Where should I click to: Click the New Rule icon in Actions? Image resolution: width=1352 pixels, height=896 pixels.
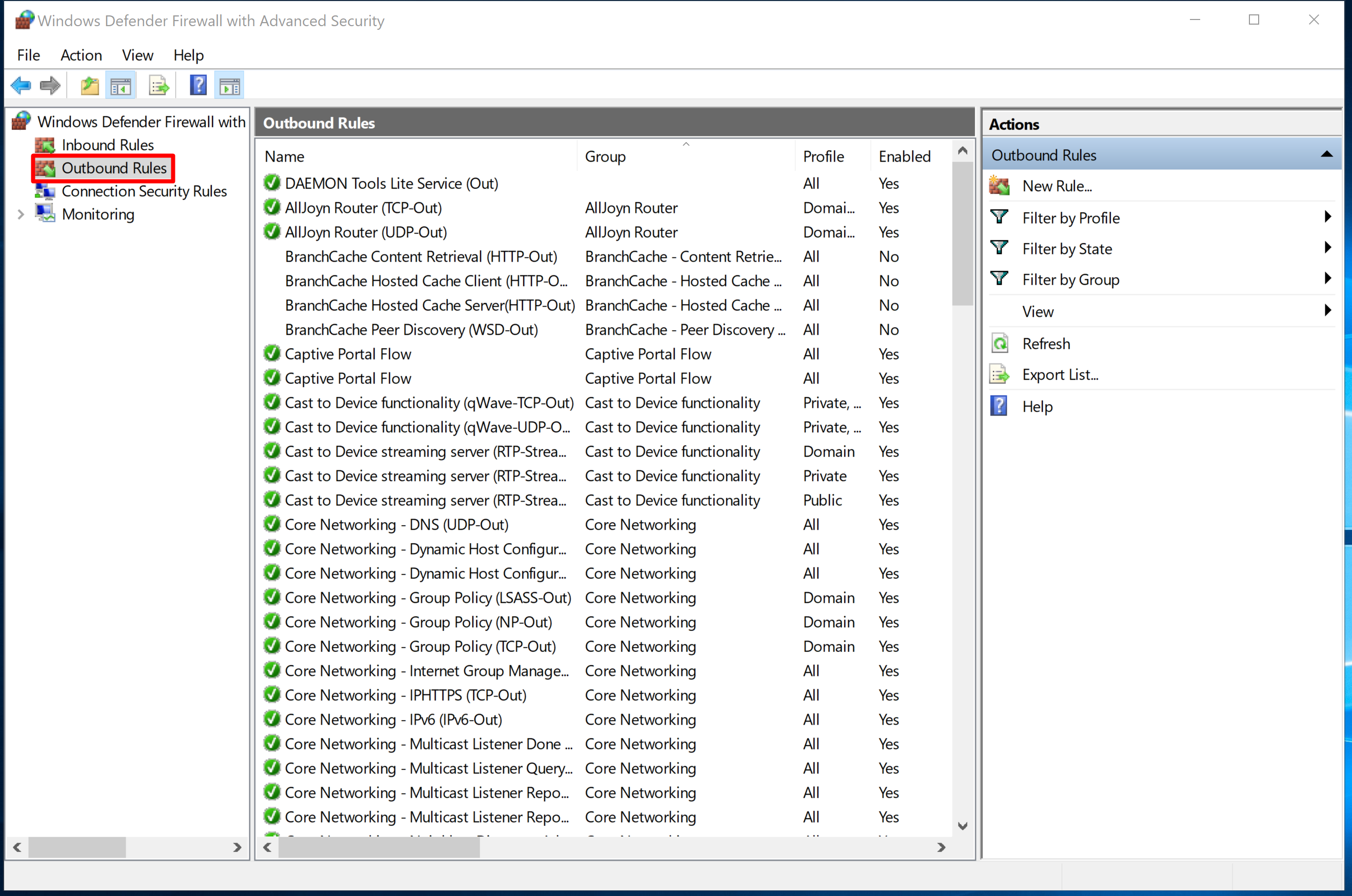click(1000, 186)
